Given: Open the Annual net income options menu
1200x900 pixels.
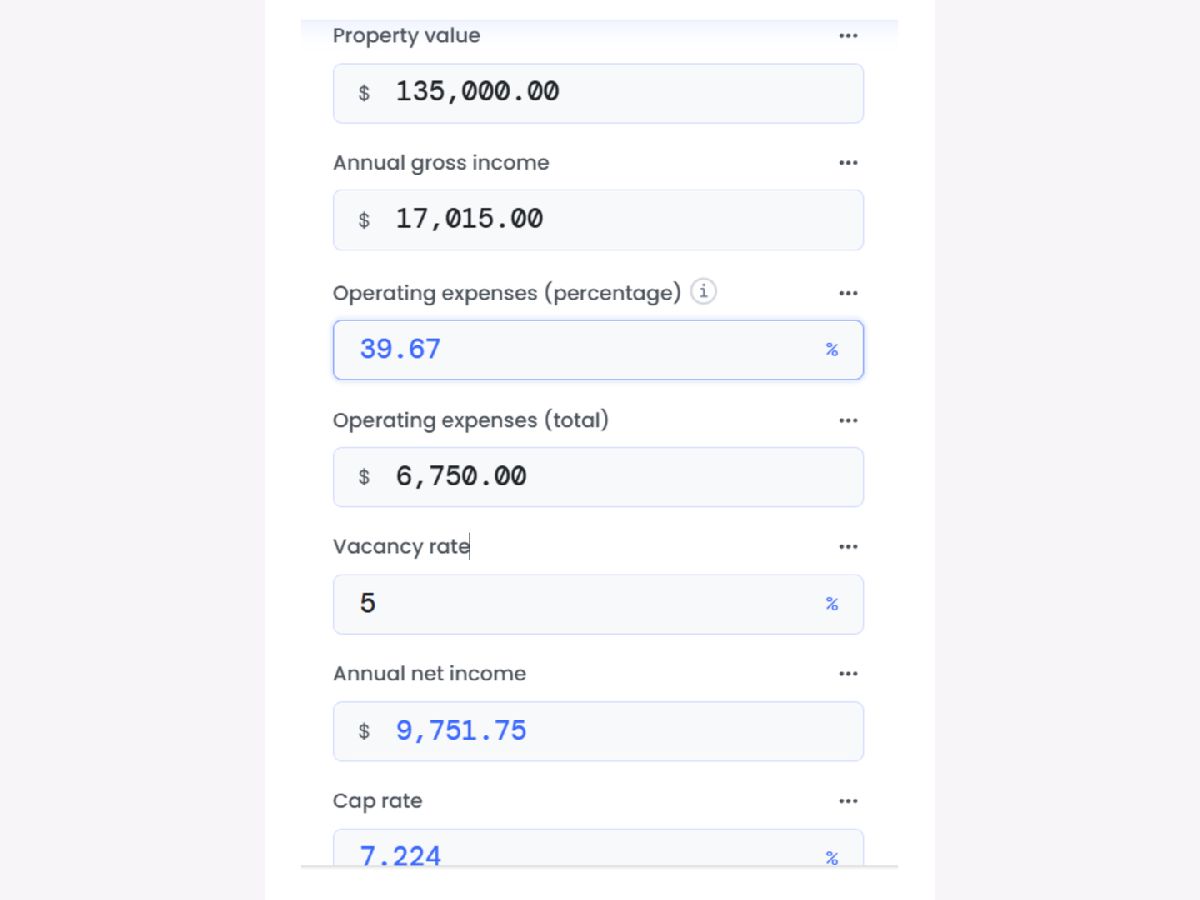Looking at the screenshot, I should point(848,674).
